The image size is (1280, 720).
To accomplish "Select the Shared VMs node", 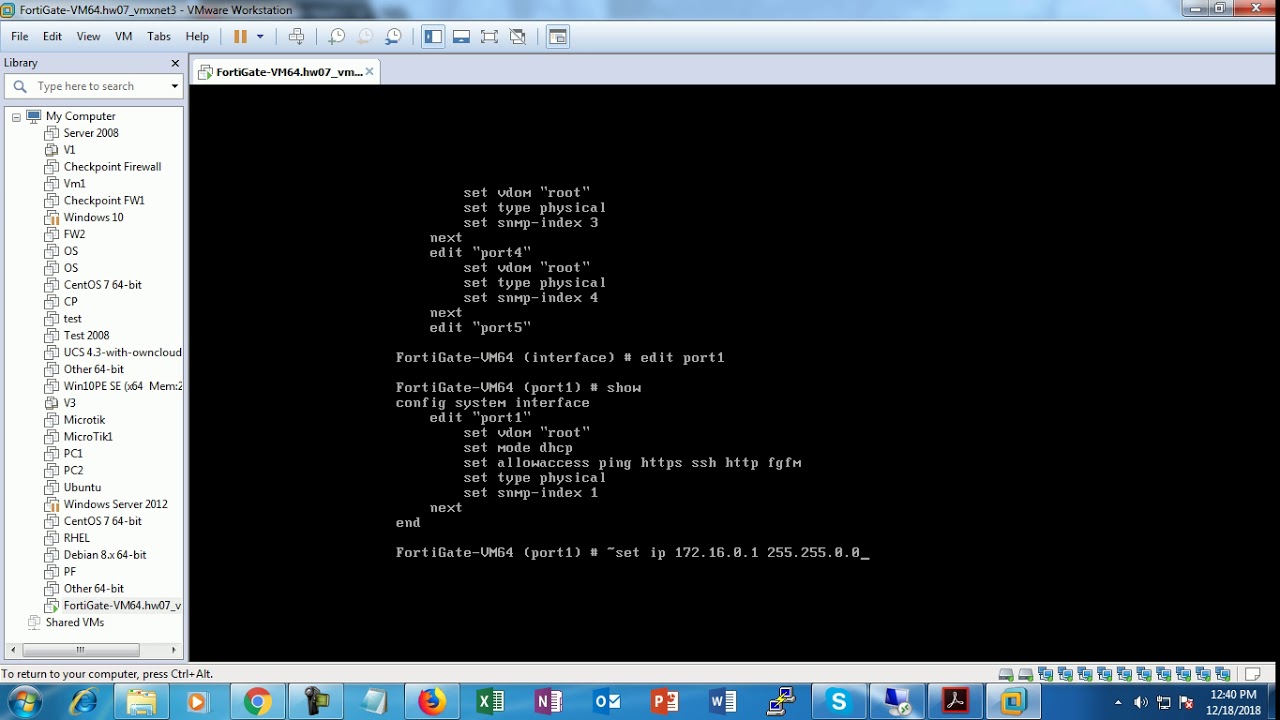I will [74, 622].
